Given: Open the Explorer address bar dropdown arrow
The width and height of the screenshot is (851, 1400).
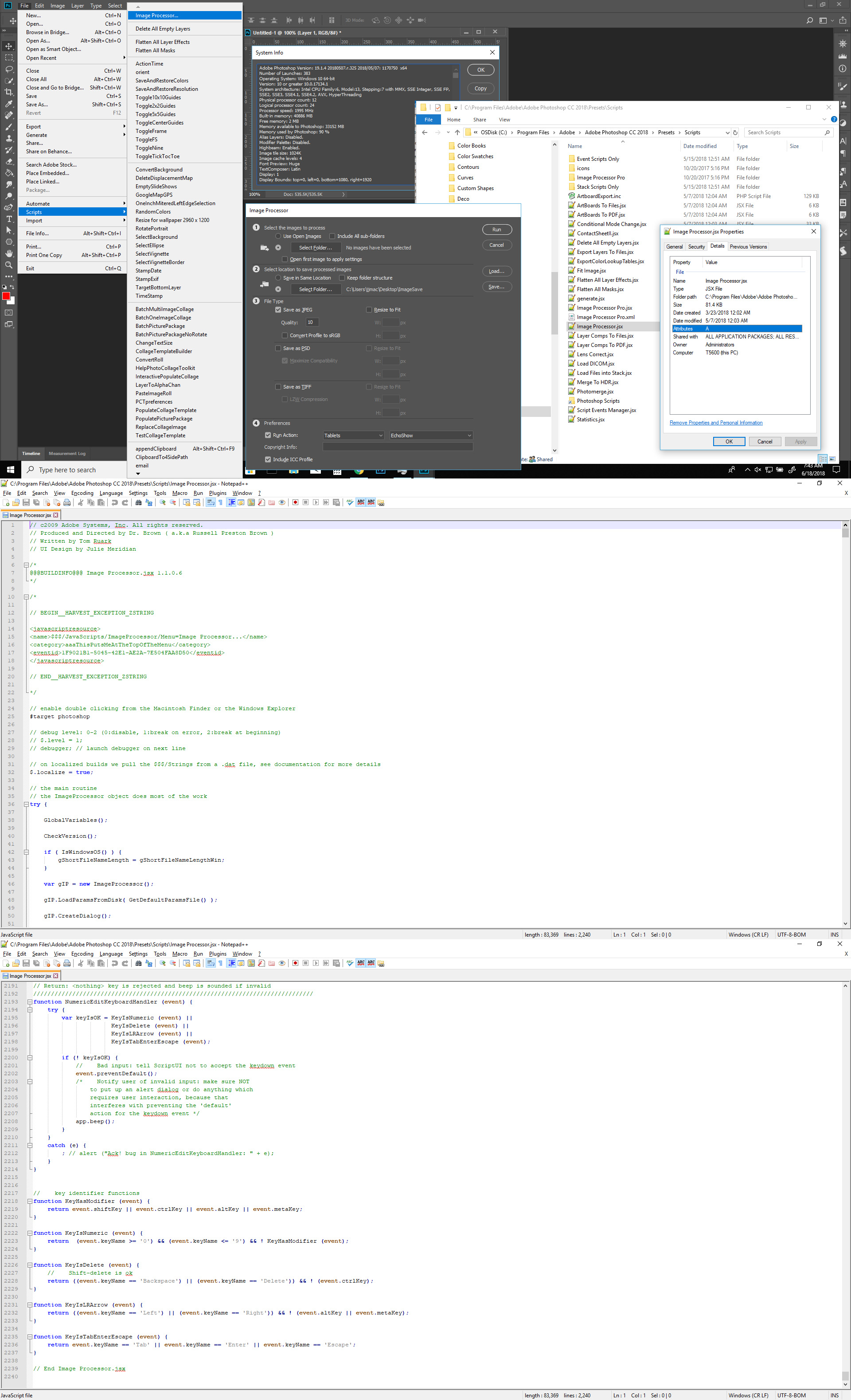Looking at the screenshot, I should (728, 132).
